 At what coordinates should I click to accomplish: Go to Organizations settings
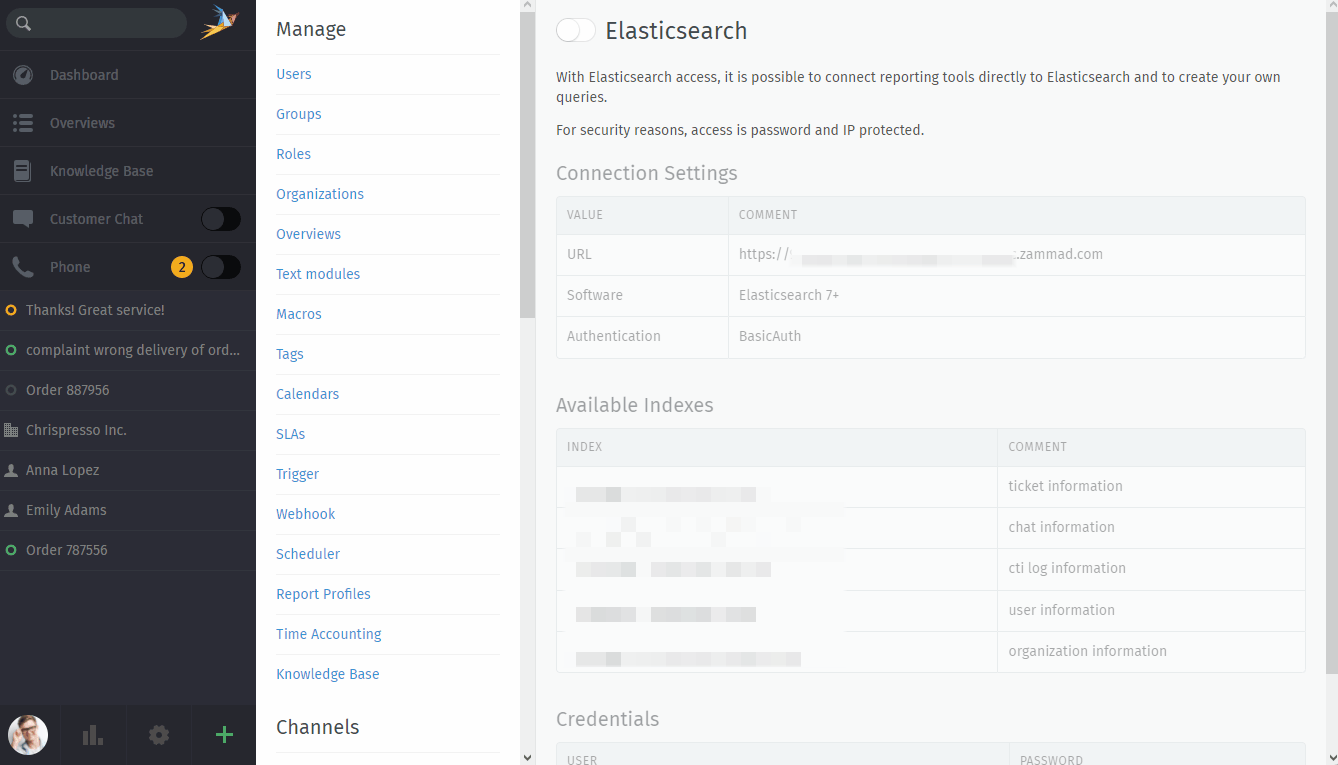click(320, 194)
